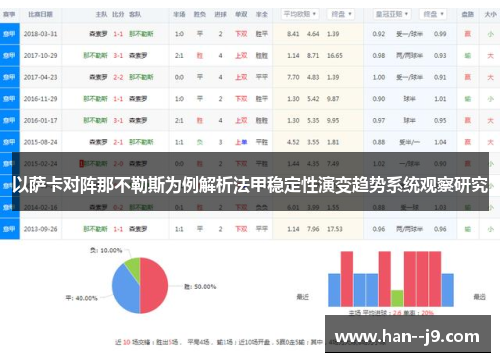Image resolution: width=500 pixels, height=362 pixels.
Task: Select the date 2016-01-17 row cell
Action: click(x=40, y=121)
